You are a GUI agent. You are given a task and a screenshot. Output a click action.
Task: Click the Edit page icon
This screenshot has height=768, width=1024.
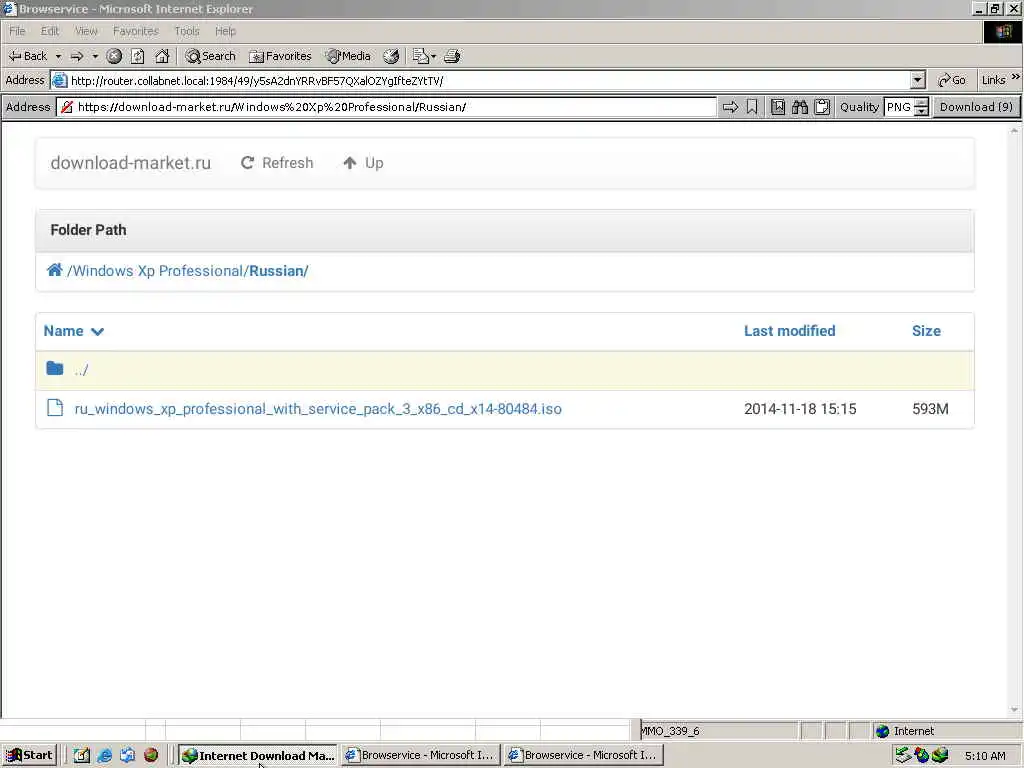tap(421, 56)
